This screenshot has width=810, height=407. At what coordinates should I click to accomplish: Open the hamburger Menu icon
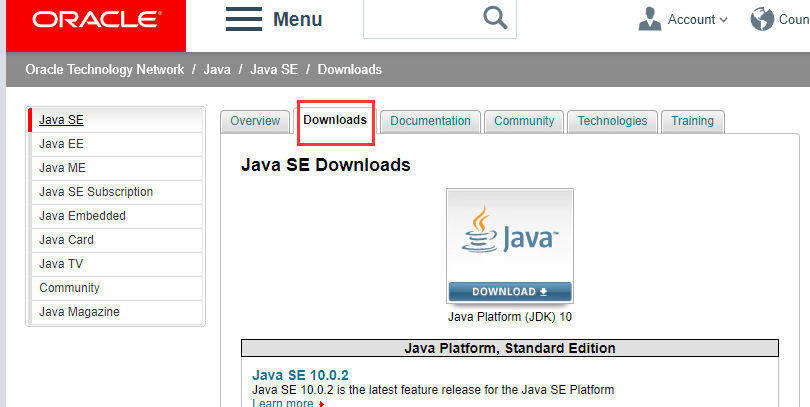244,19
